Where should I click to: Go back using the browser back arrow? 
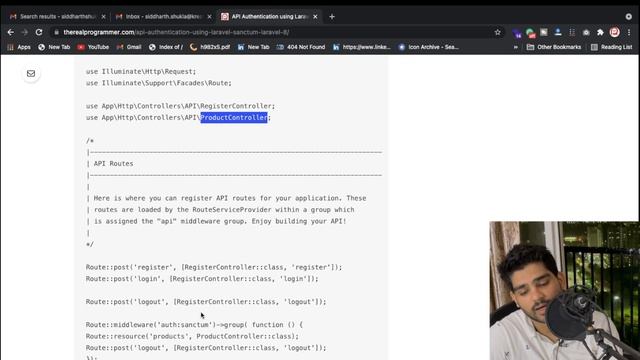point(11,32)
